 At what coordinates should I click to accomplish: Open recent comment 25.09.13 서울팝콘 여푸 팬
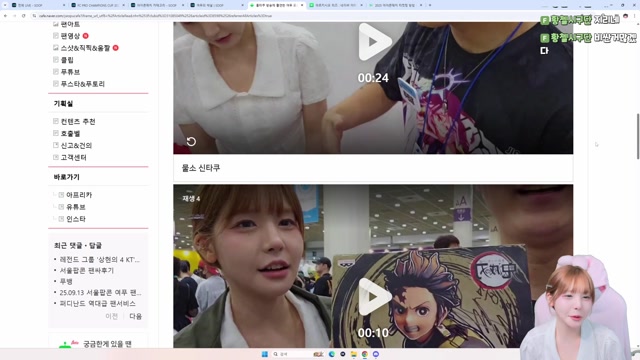pyautogui.click(x=100, y=293)
